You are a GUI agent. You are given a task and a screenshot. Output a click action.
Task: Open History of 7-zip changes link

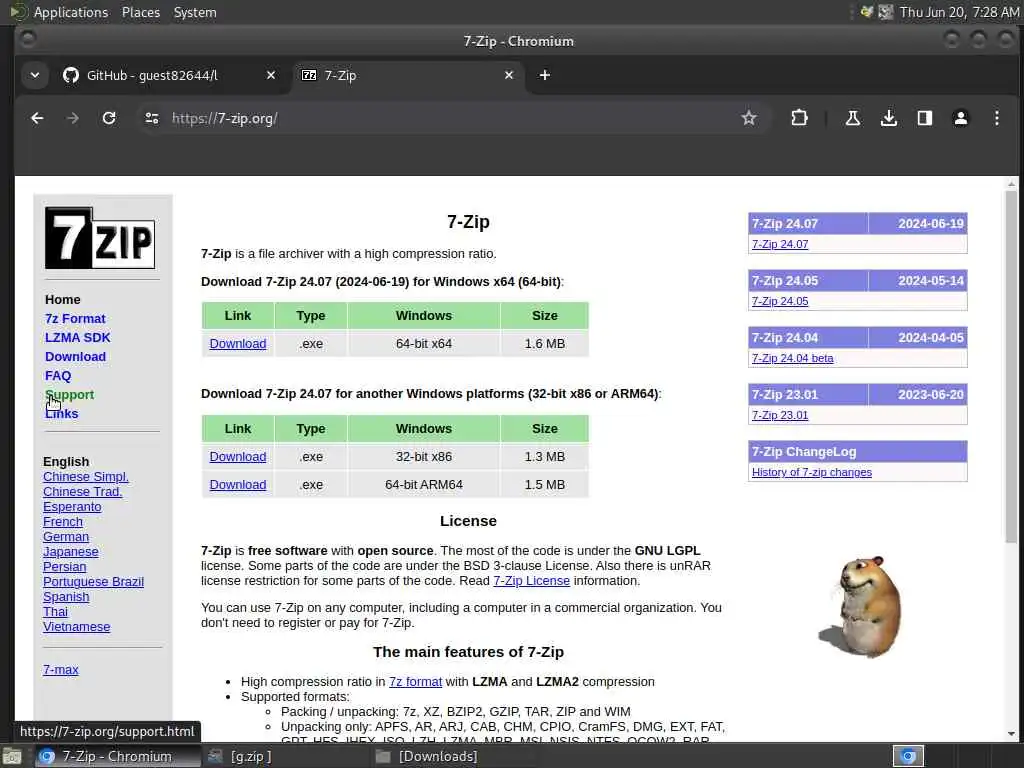pos(812,472)
